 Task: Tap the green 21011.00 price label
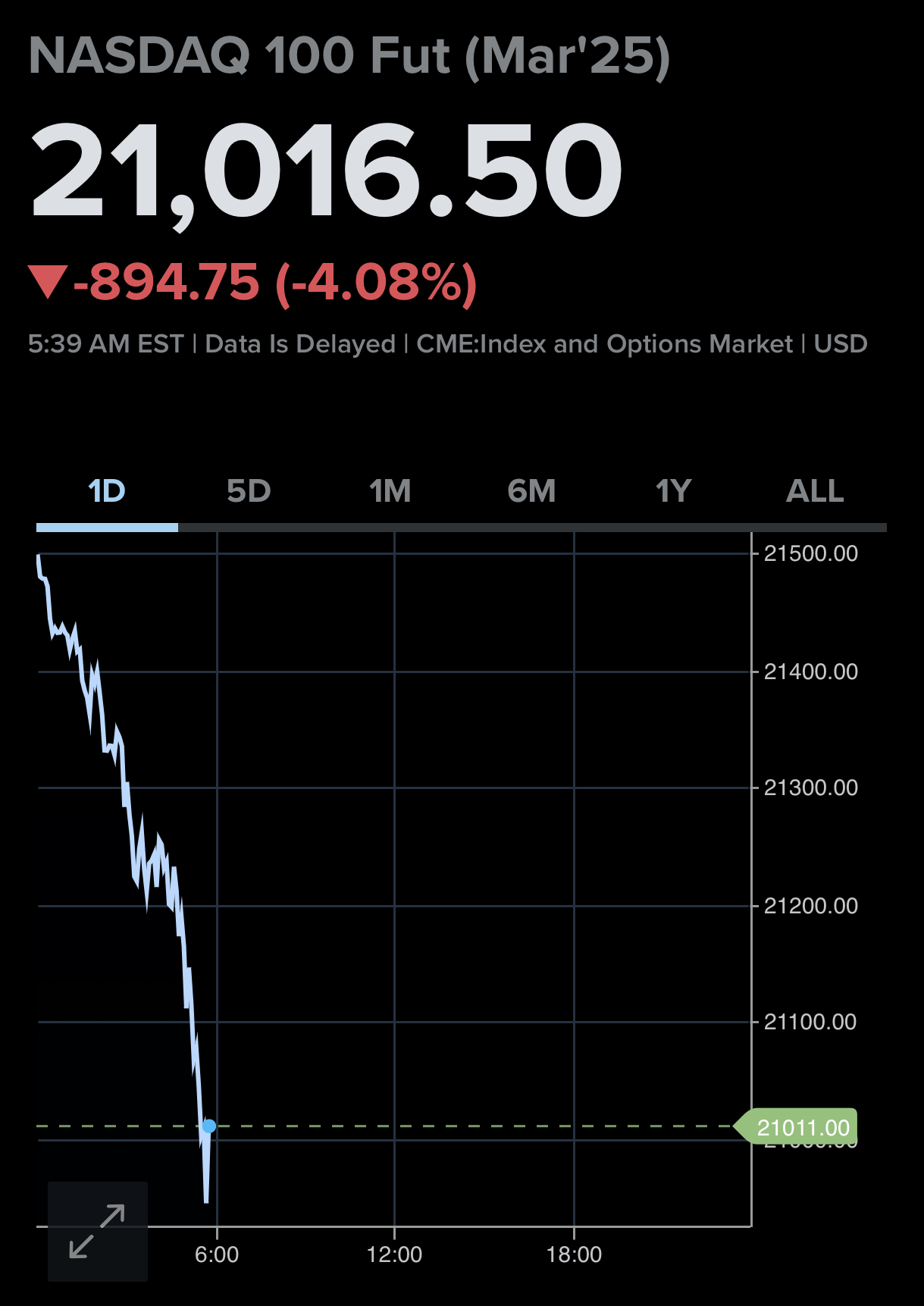[x=796, y=1127]
